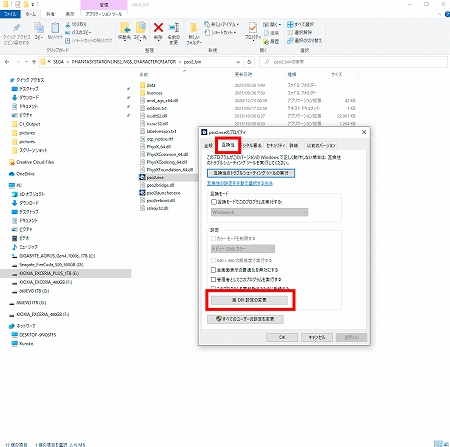Viewport: 450px width, 447px height.
Task: Check run as administrator checkbox
Action: [x=213, y=279]
